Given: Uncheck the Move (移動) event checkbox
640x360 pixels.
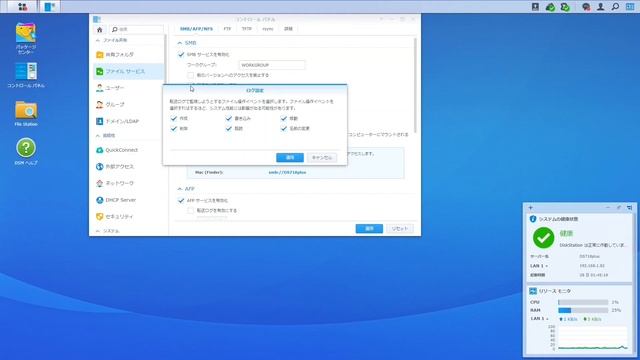Looking at the screenshot, I should coord(284,118).
